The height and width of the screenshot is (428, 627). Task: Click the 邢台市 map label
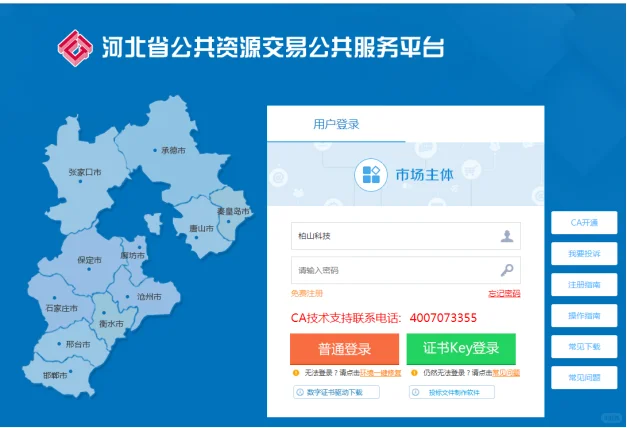[78, 344]
